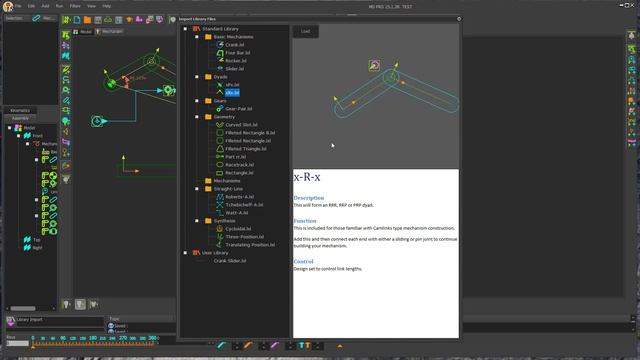Select Translating Position.lxl file
The height and width of the screenshot is (360, 640).
coord(250,245)
